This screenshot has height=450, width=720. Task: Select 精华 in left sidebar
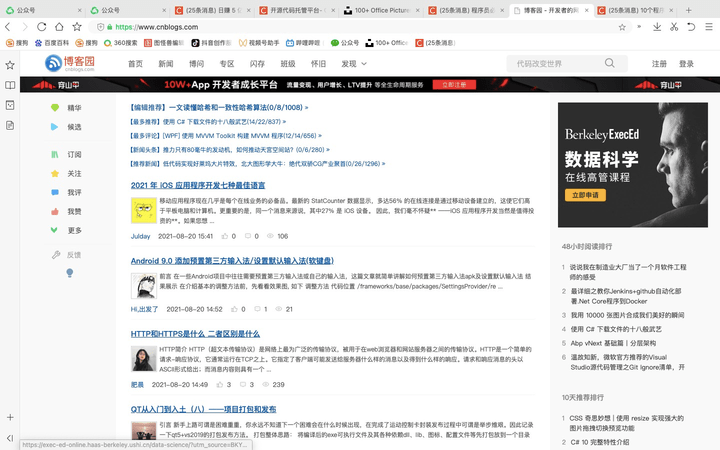(67, 107)
